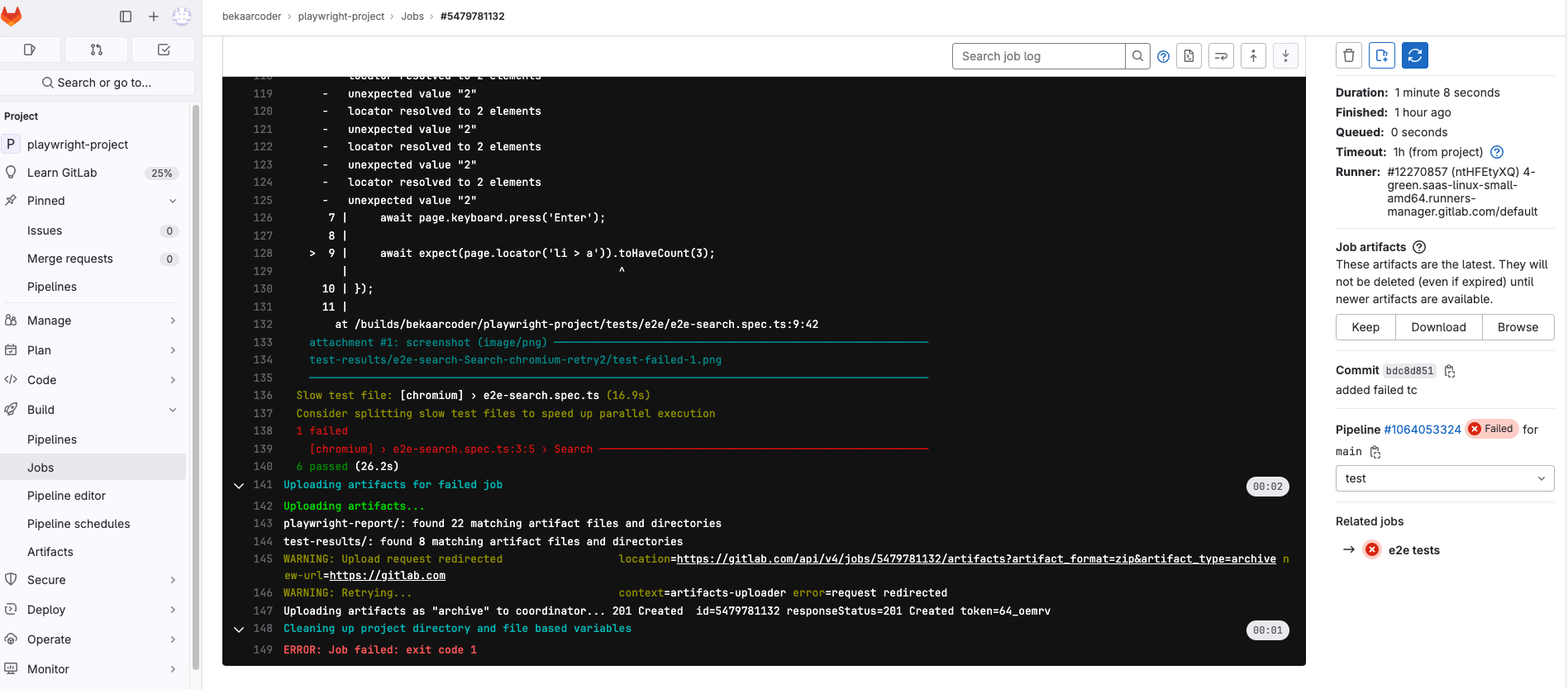Open Pipeline schedules
This screenshot has height=689, width=1568.
click(93, 524)
